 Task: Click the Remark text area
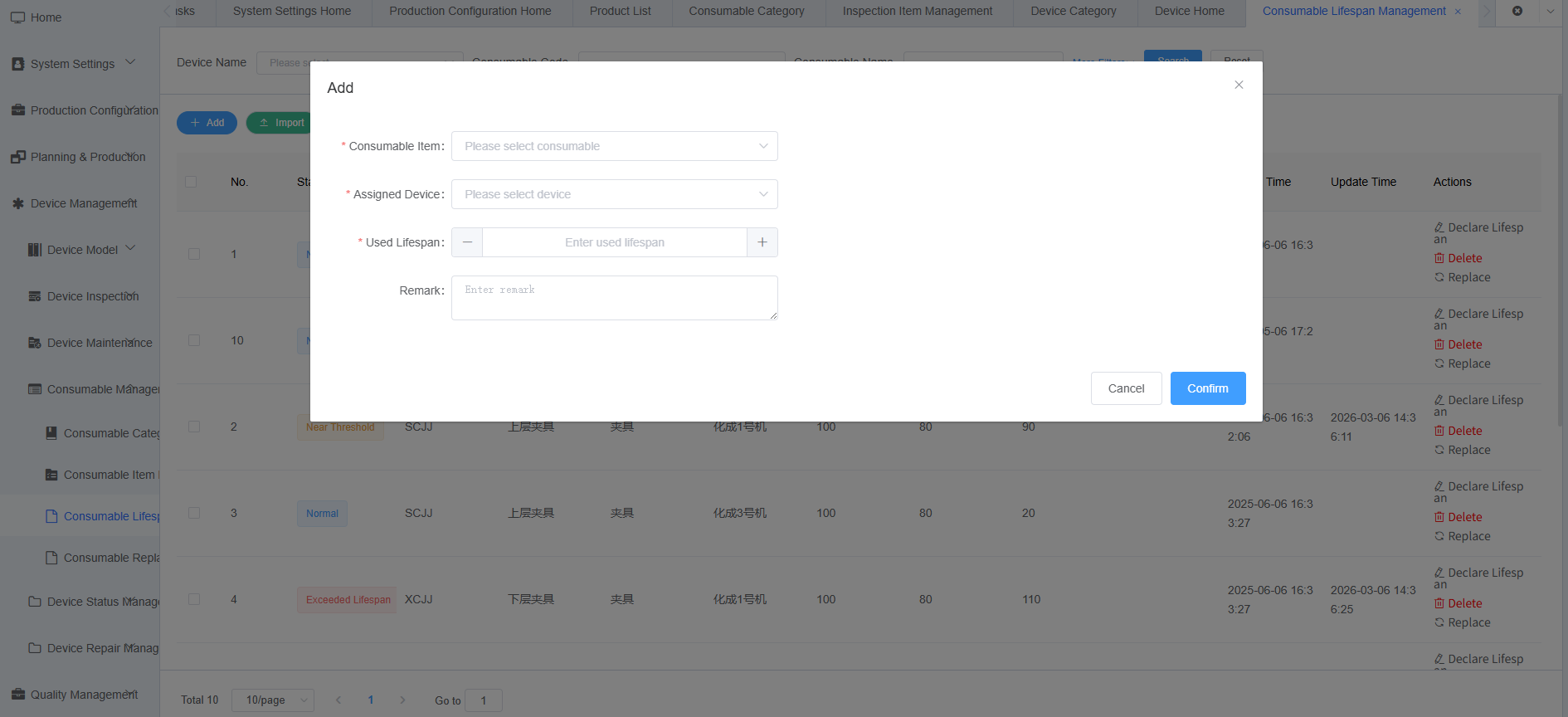pyautogui.click(x=615, y=298)
